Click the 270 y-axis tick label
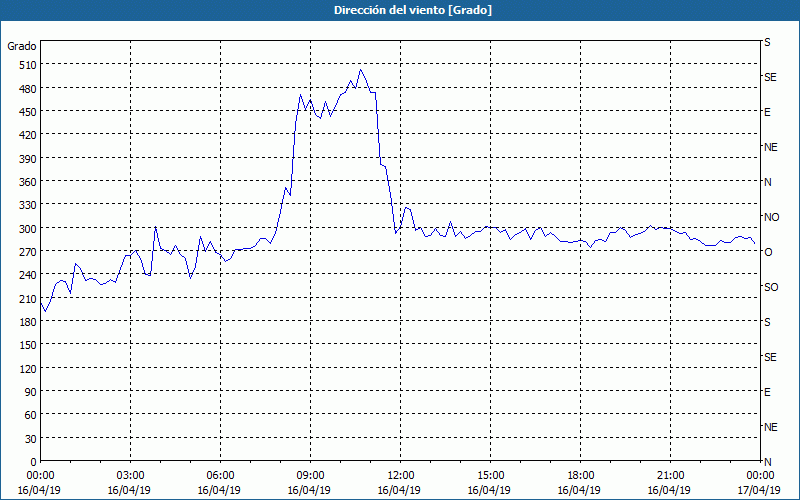Viewport: 800px width, 500px height. [x=28, y=252]
